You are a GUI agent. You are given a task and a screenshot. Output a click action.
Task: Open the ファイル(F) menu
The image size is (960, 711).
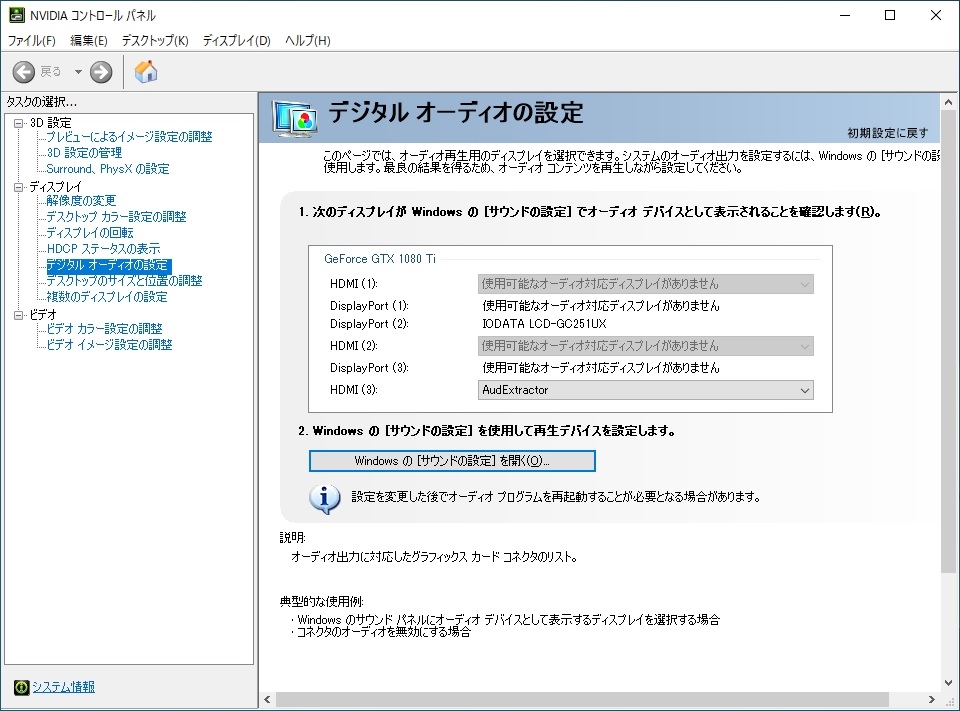coord(31,40)
